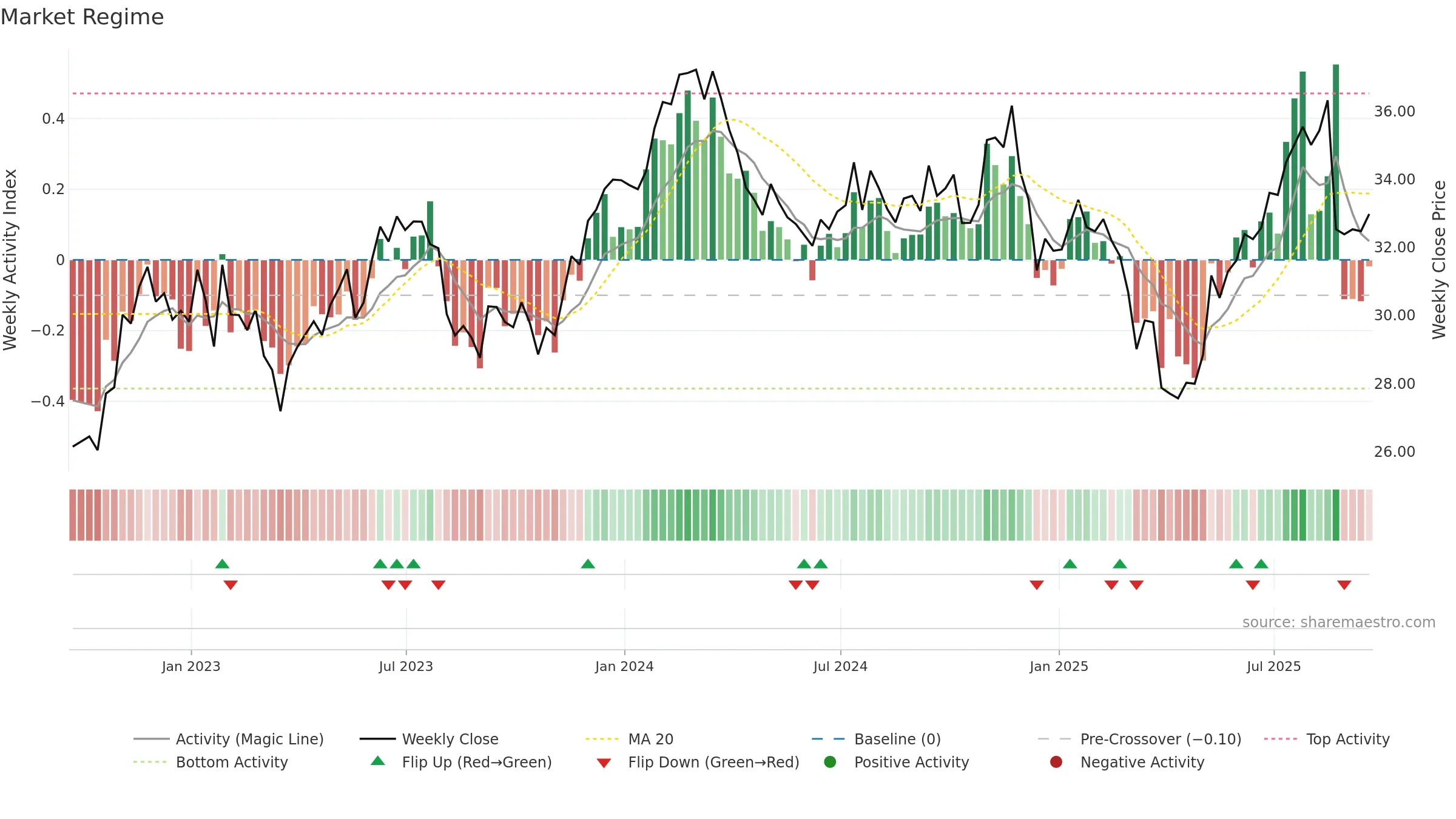The width and height of the screenshot is (1456, 819).
Task: Click the Jul 2025 axis label
Action: point(1274,667)
